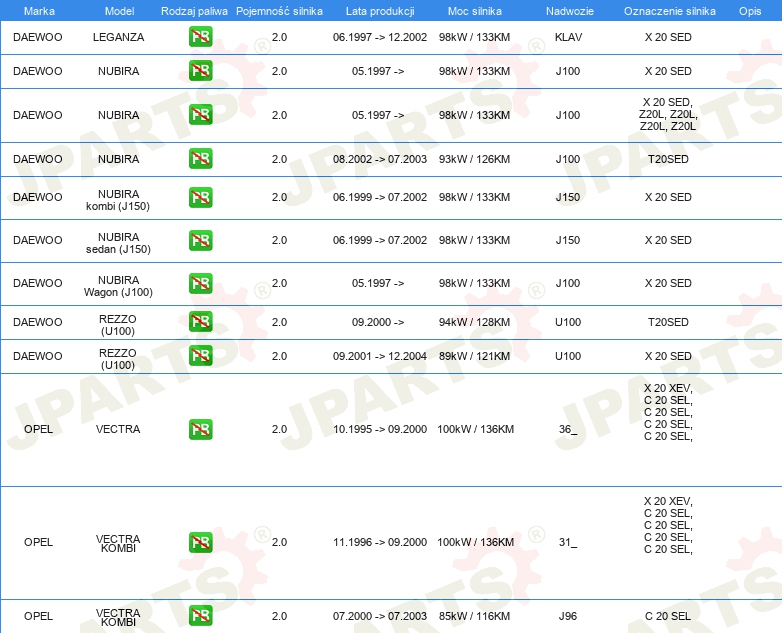
Task: Click the 2.0 capacity in the LEGANZA row
Action: [x=279, y=37]
